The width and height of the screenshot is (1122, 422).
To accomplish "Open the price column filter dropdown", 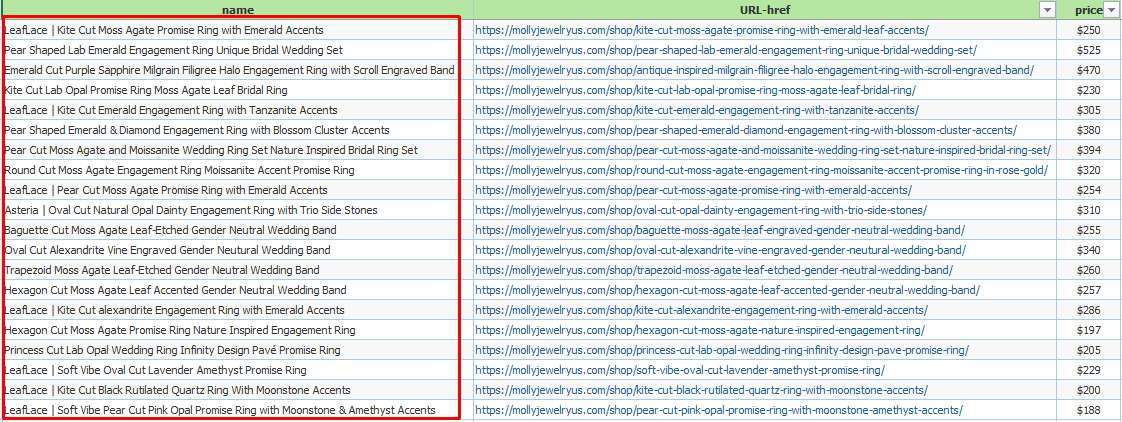I will pyautogui.click(x=1111, y=9).
